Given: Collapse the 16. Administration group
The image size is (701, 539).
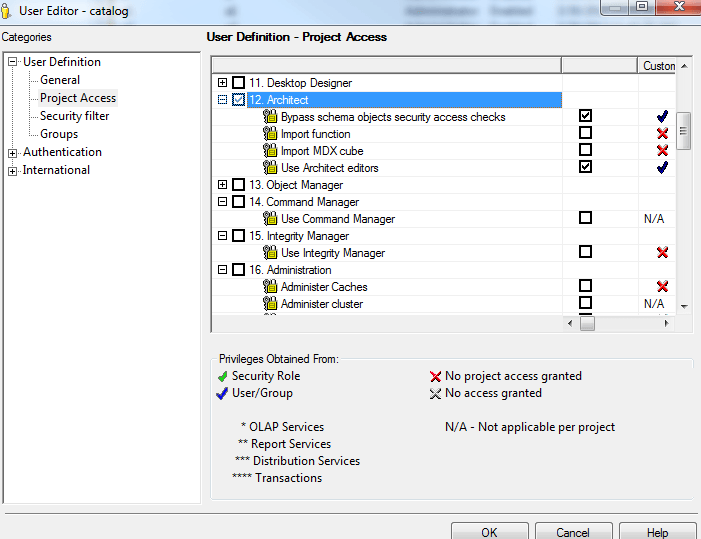Looking at the screenshot, I should (x=222, y=270).
